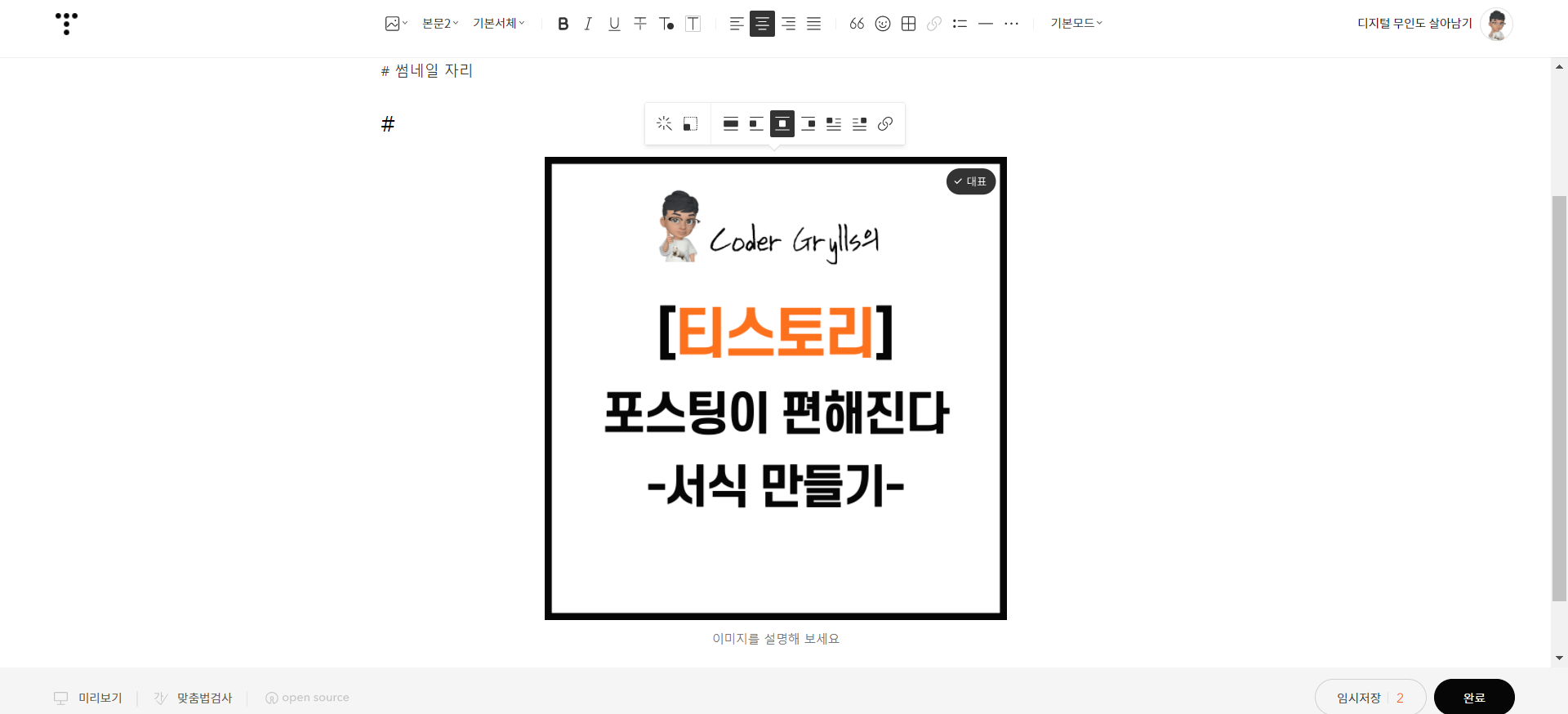Add a link to the image

tap(885, 124)
